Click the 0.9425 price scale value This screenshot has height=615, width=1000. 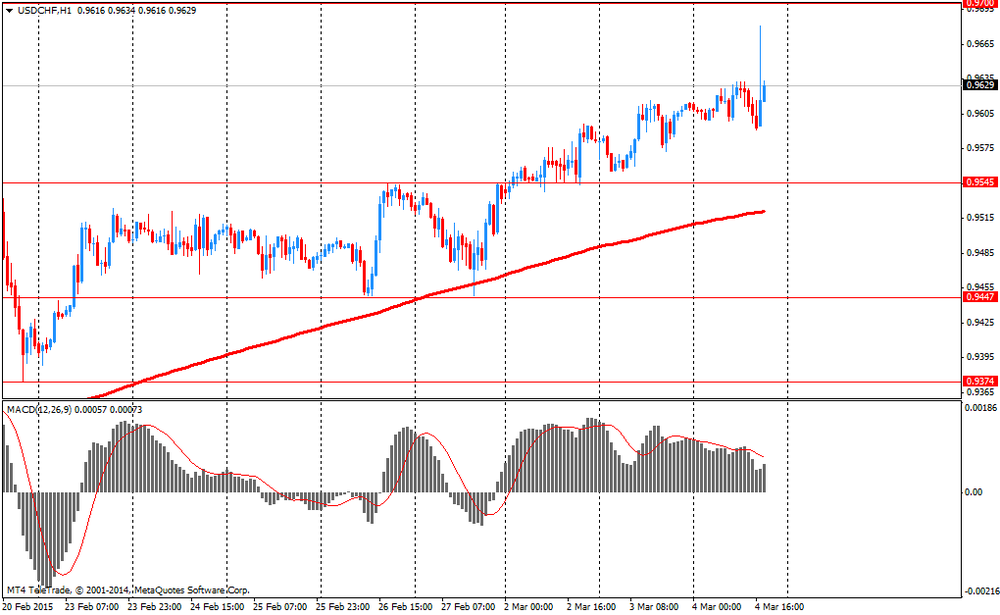980,322
